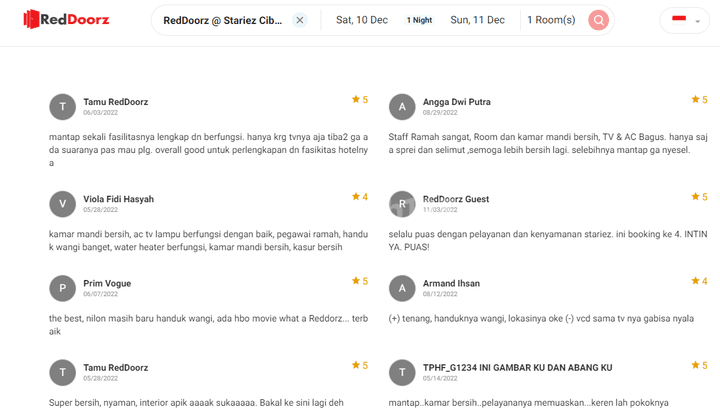Select the Sat, 10 Dec check-in date
This screenshot has width=720, height=420.
(362, 20)
